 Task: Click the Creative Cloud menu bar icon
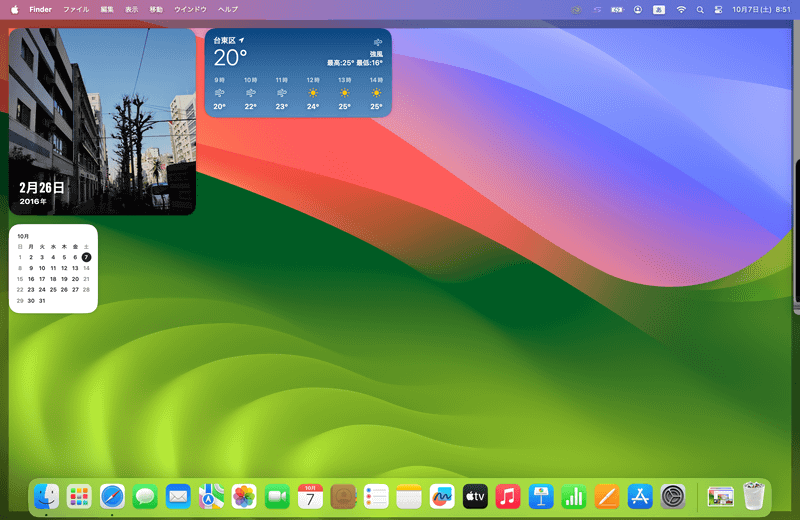point(576,9)
